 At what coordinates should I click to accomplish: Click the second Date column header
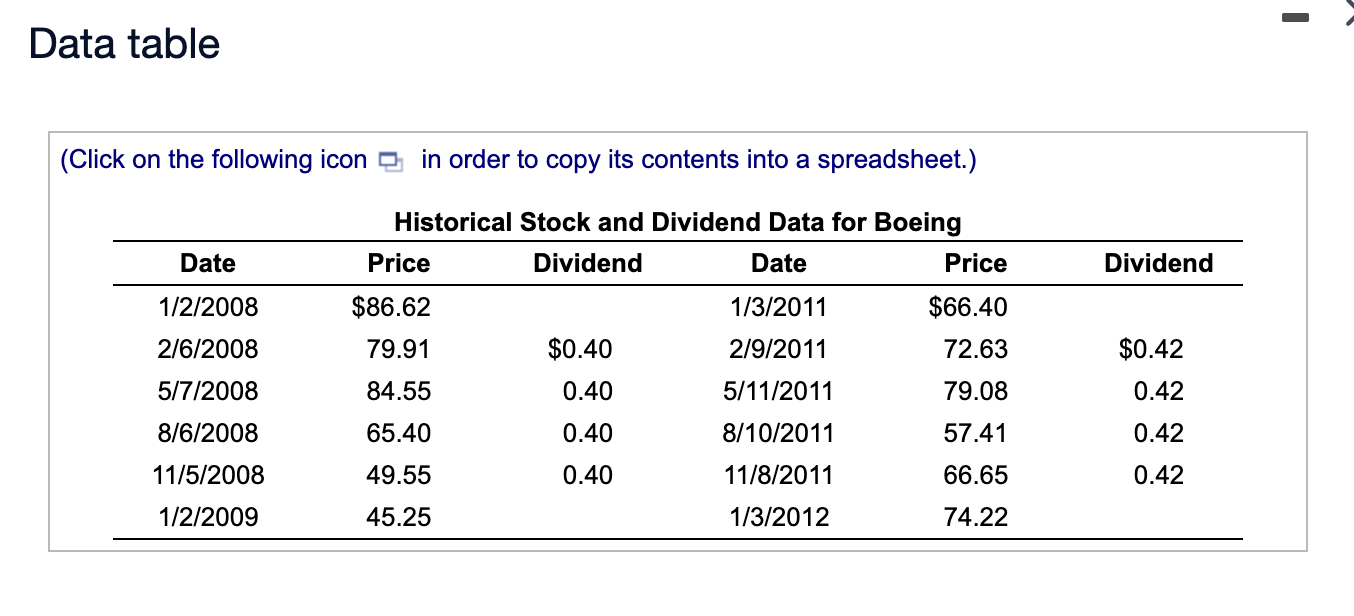[x=778, y=263]
